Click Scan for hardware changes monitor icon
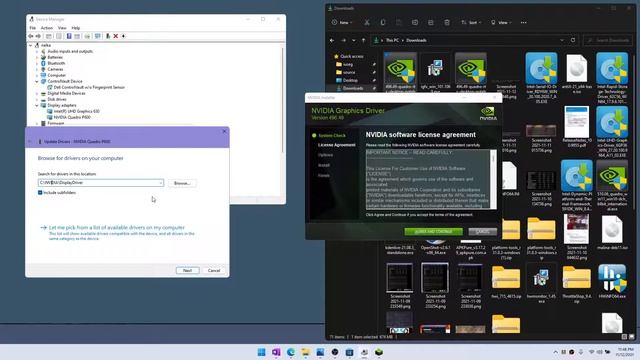 tap(98, 36)
